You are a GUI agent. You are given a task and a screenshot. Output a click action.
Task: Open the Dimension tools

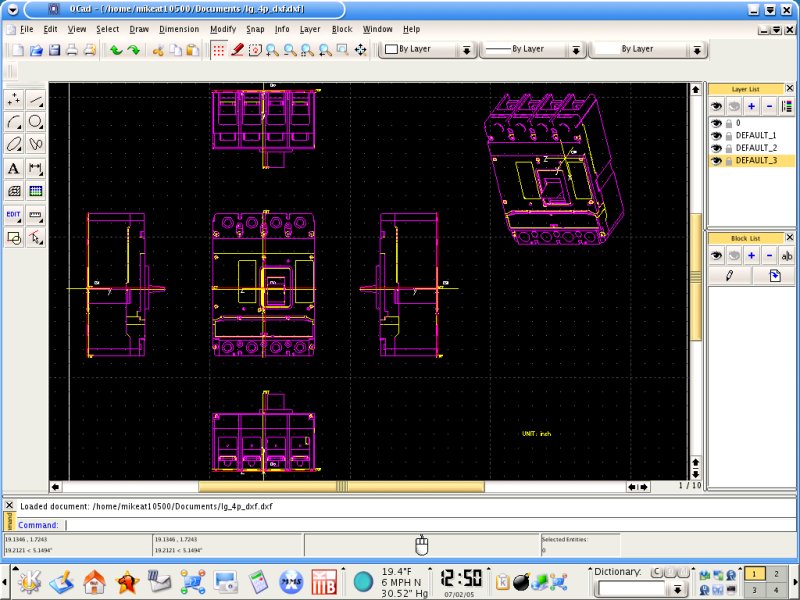[x=36, y=168]
